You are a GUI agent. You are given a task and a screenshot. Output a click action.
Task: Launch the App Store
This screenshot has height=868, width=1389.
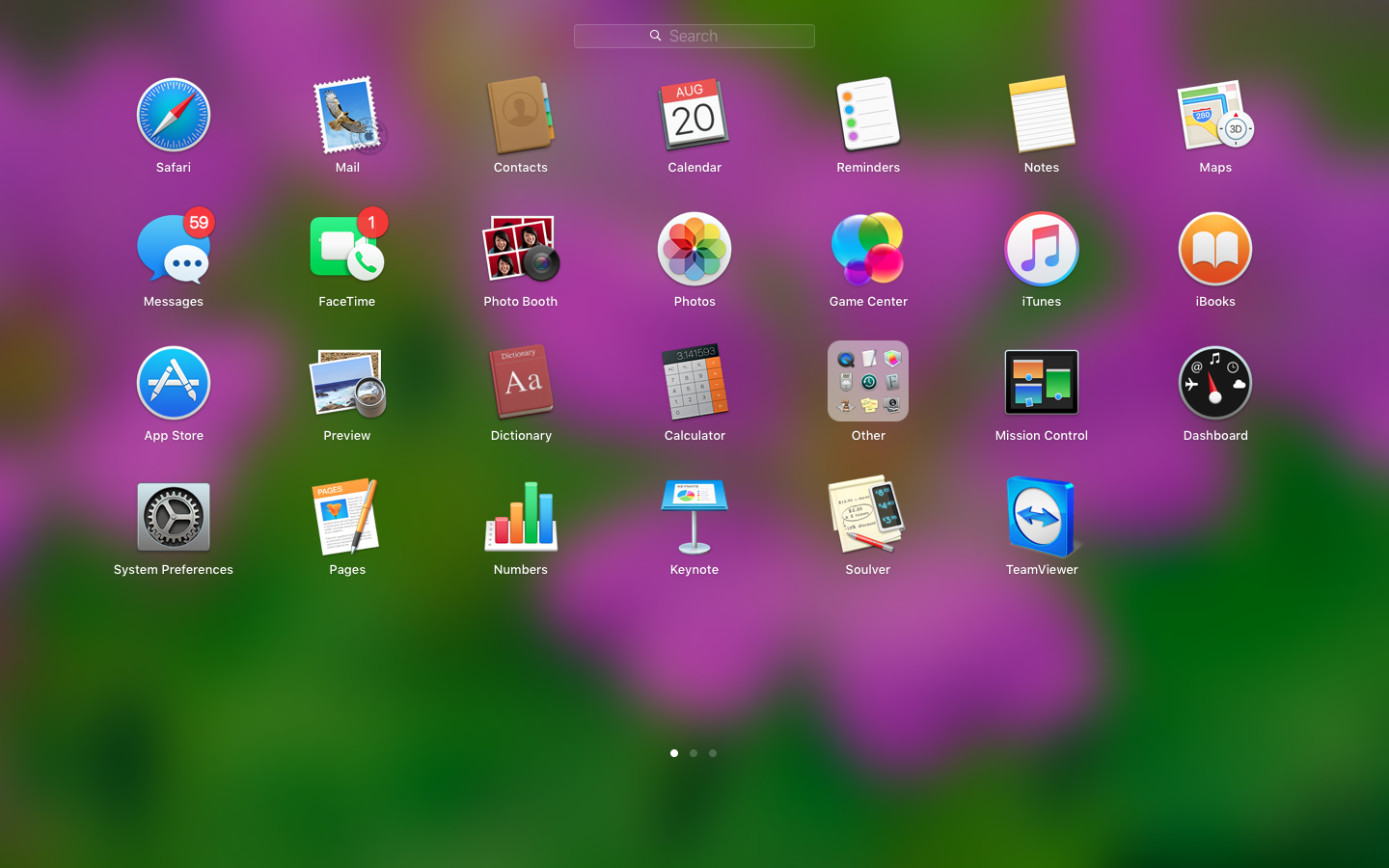[174, 383]
